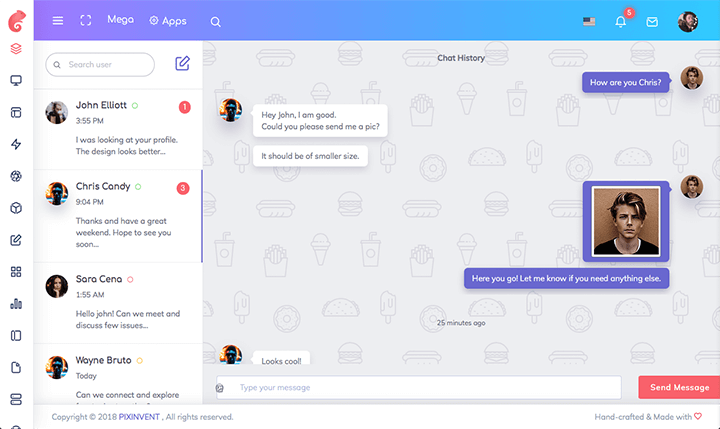Image resolution: width=720 pixels, height=429 pixels.
Task: Click the red chameleon app logo
Action: [x=17, y=21]
